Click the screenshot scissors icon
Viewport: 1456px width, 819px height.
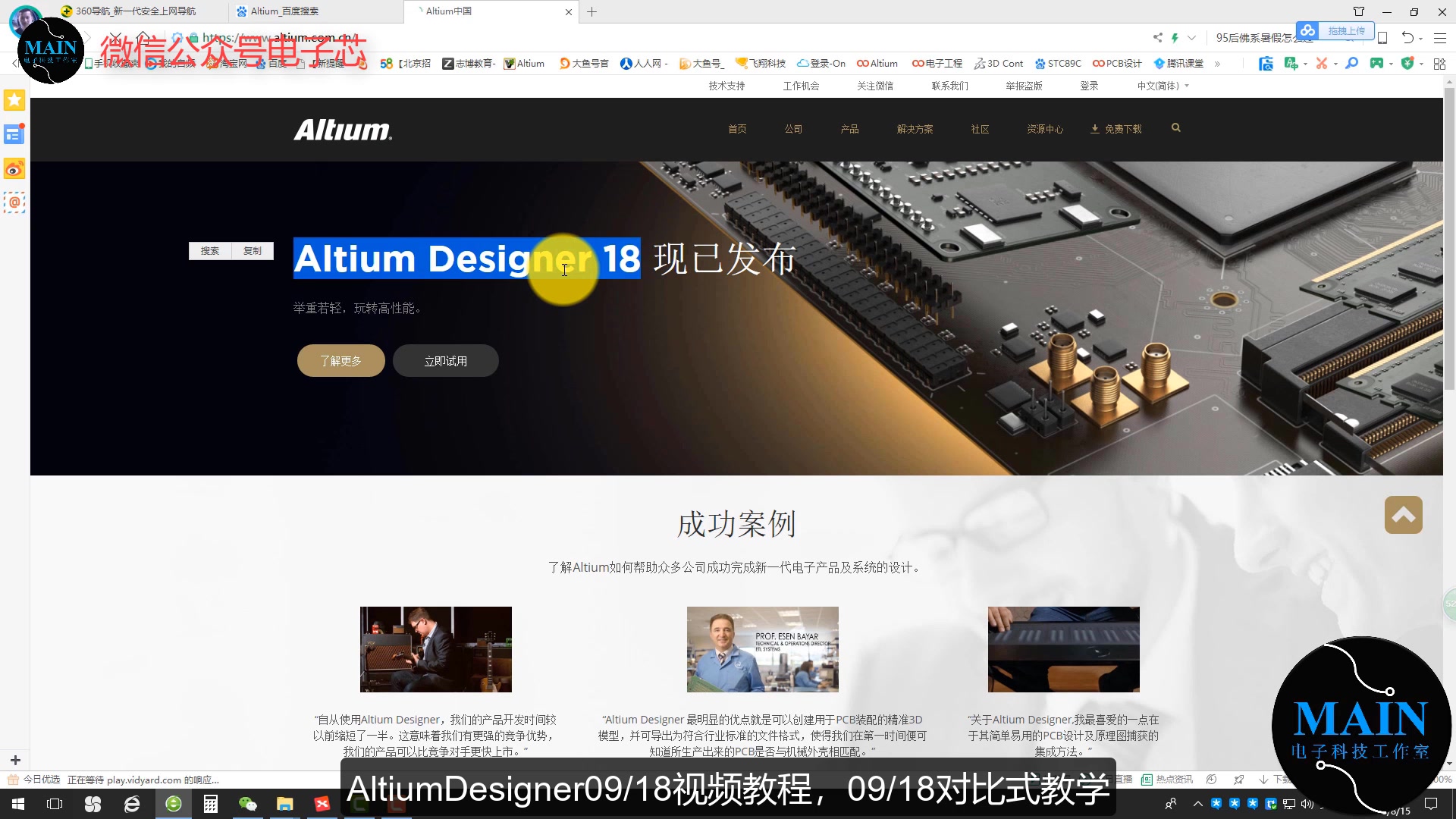coord(1322,64)
